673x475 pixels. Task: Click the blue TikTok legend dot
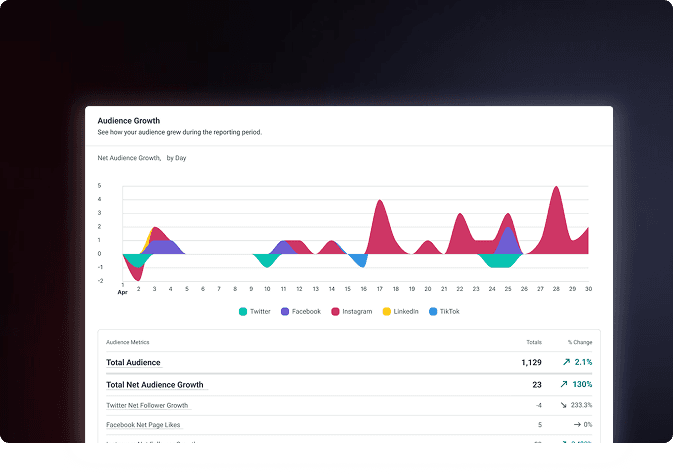pyautogui.click(x=433, y=312)
